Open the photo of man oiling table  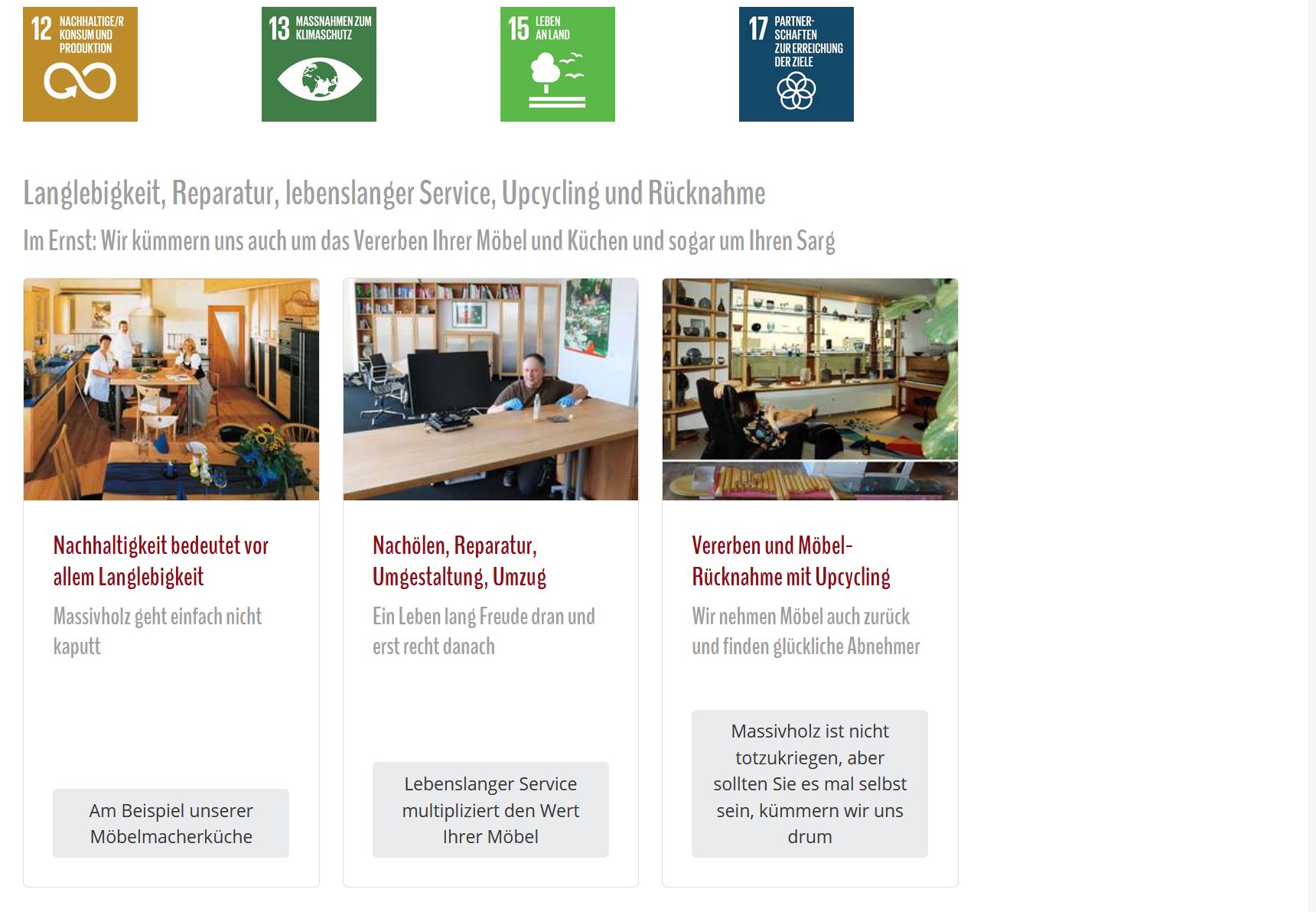point(490,389)
